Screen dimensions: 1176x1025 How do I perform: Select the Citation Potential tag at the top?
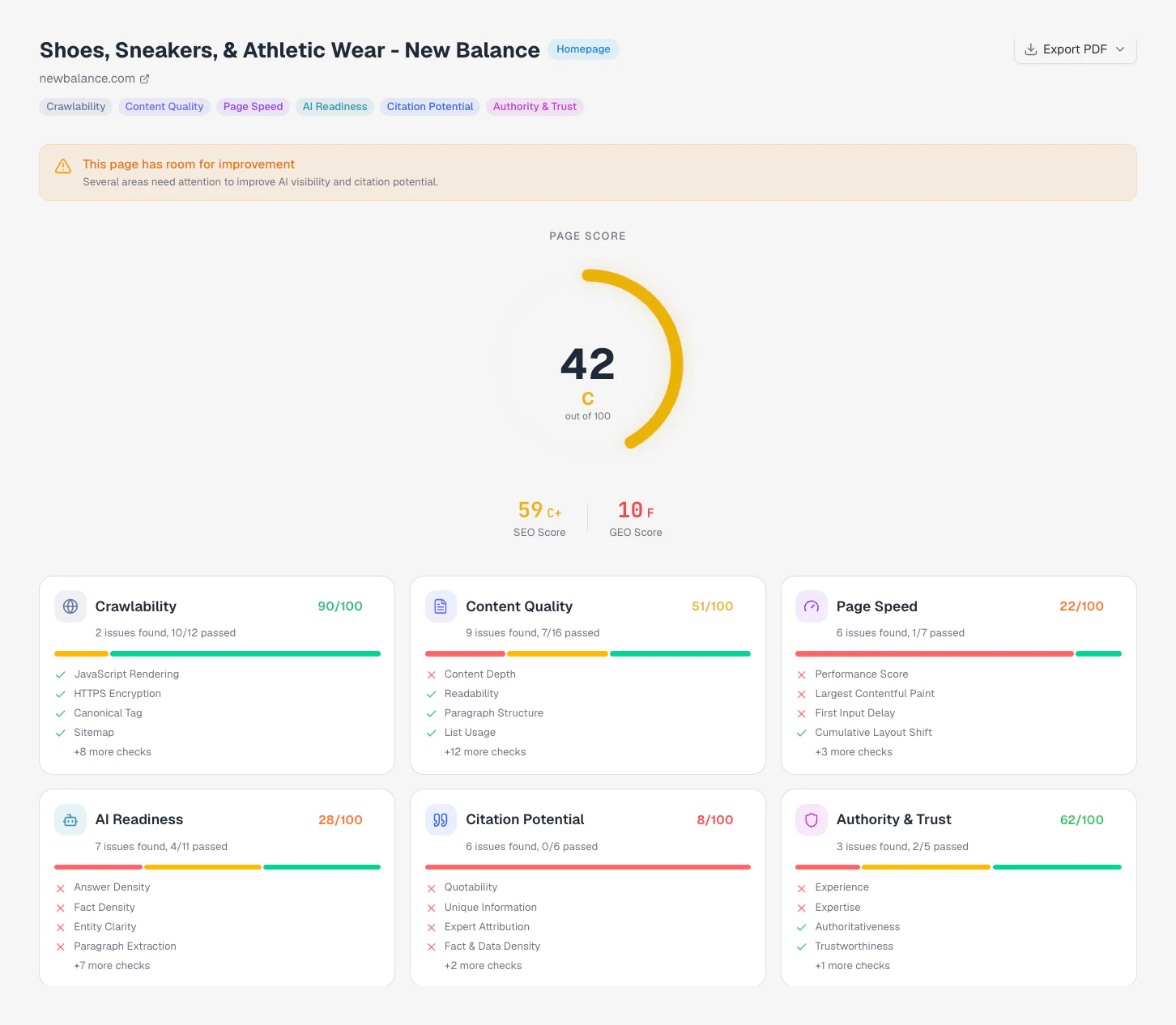430,107
